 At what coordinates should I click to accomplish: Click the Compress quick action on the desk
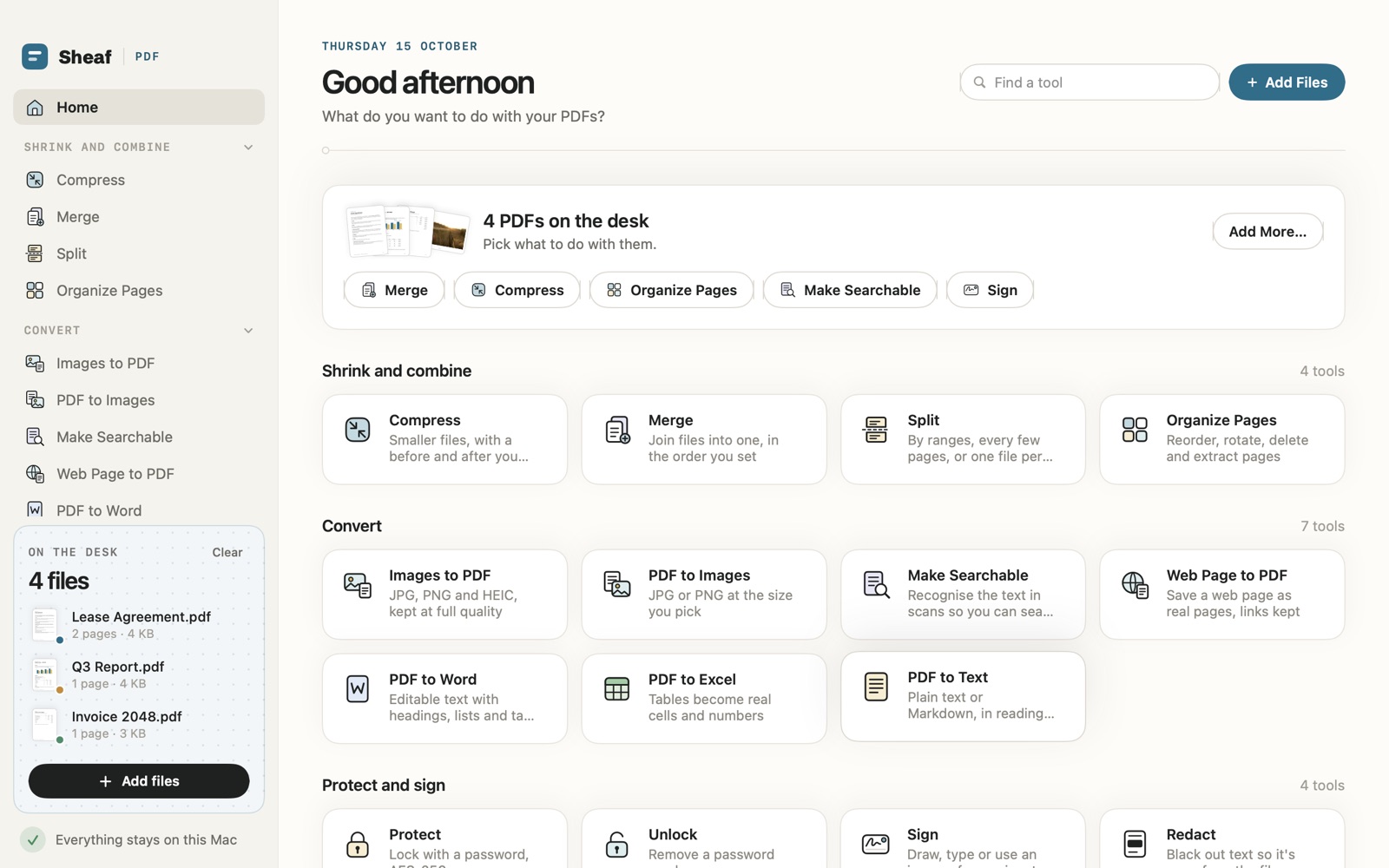(517, 290)
